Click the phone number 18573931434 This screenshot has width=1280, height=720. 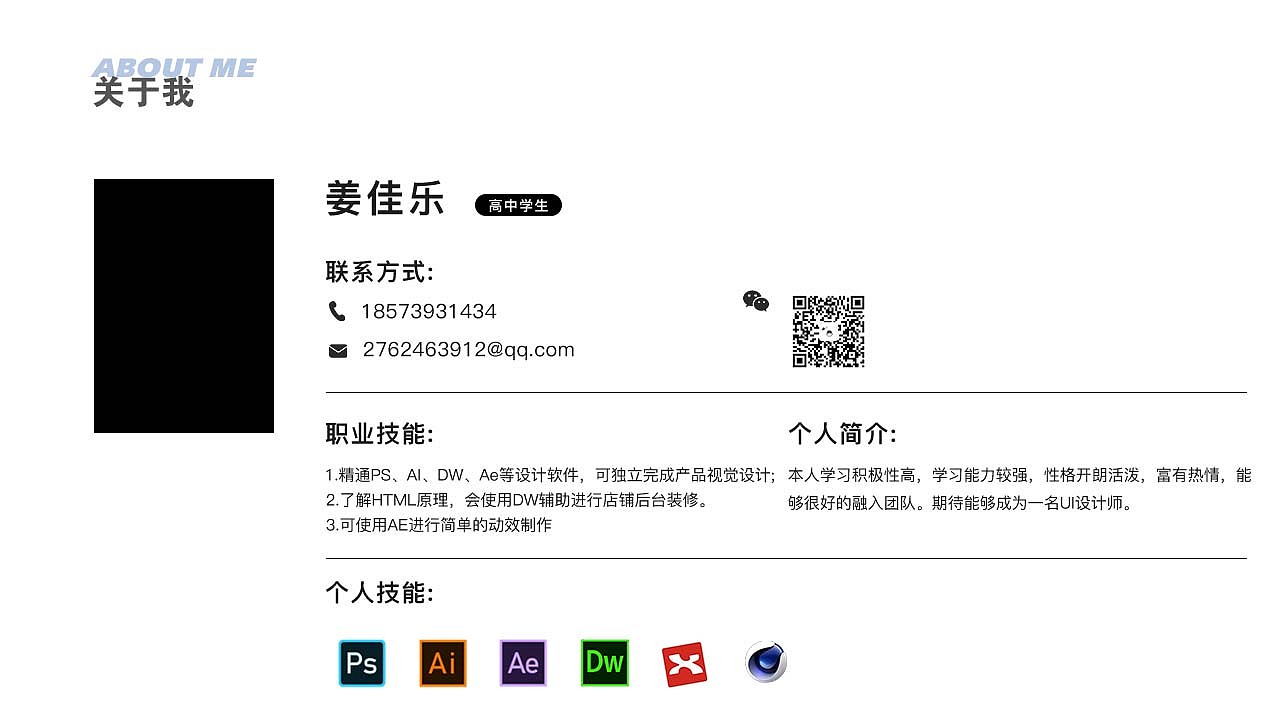point(429,311)
